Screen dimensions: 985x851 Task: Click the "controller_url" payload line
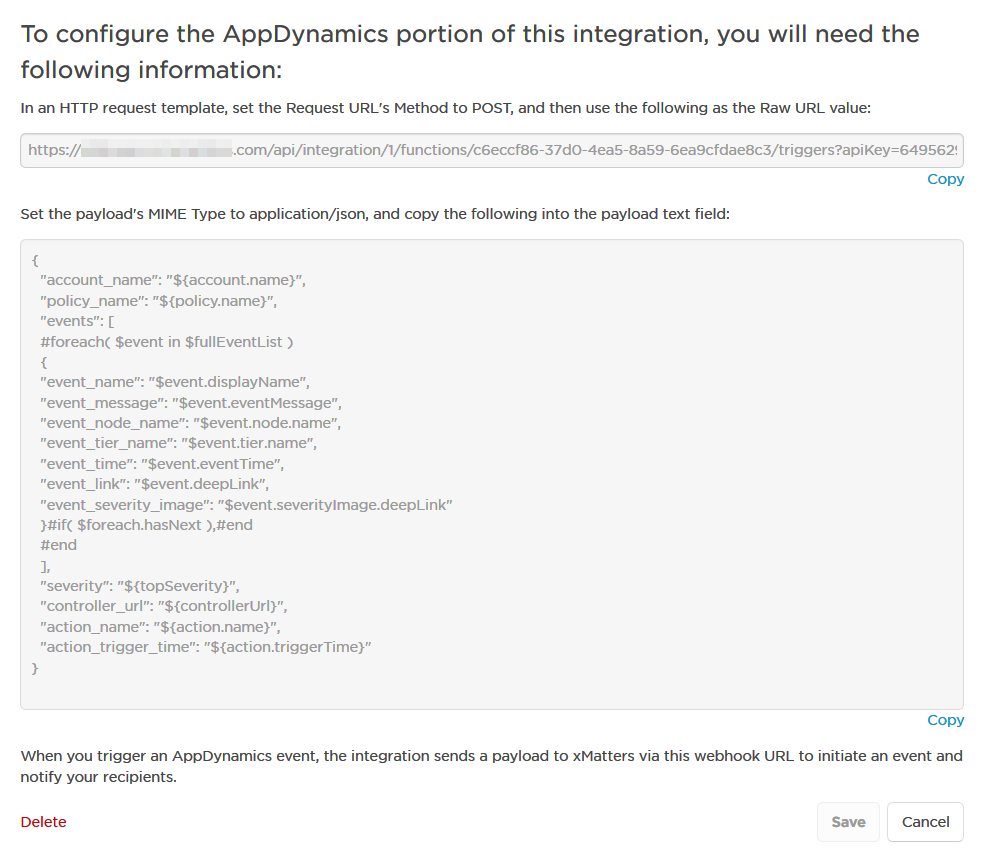tap(163, 606)
